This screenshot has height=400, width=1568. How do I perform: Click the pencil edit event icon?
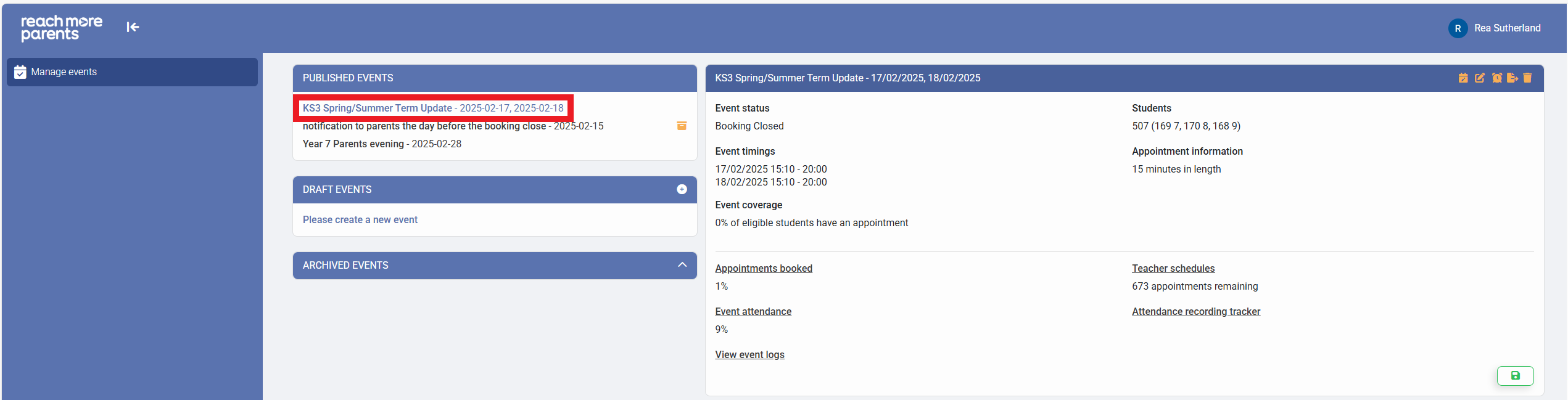click(x=1479, y=78)
